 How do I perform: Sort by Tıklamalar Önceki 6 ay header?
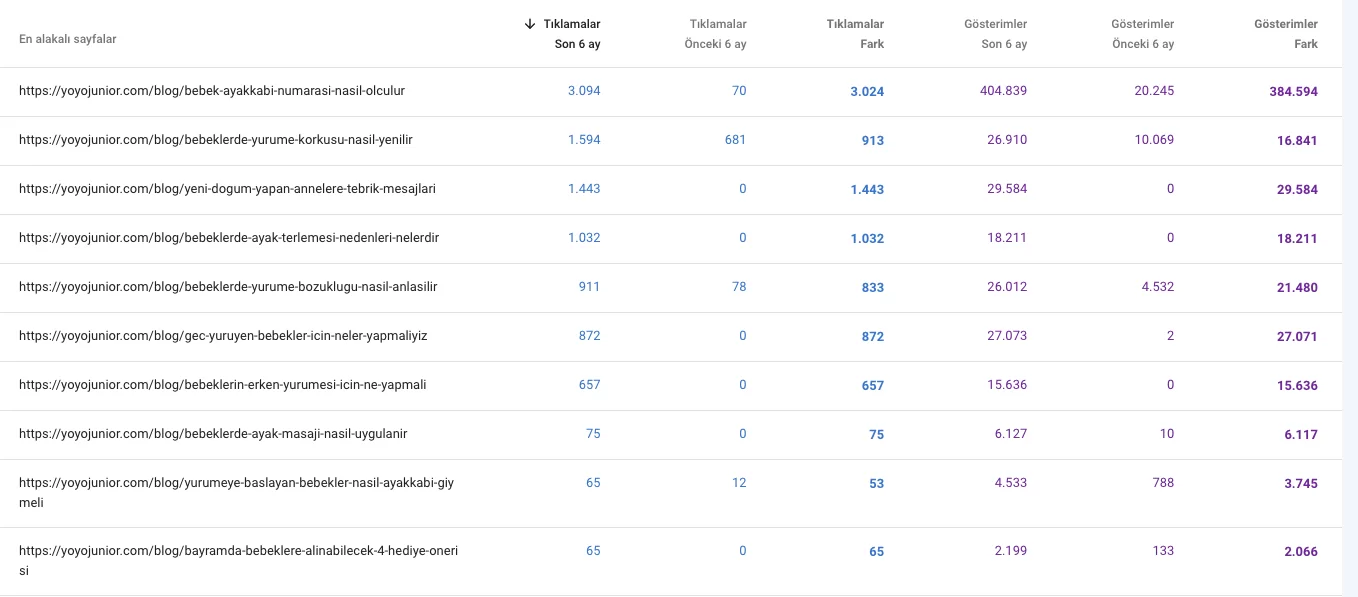715,34
